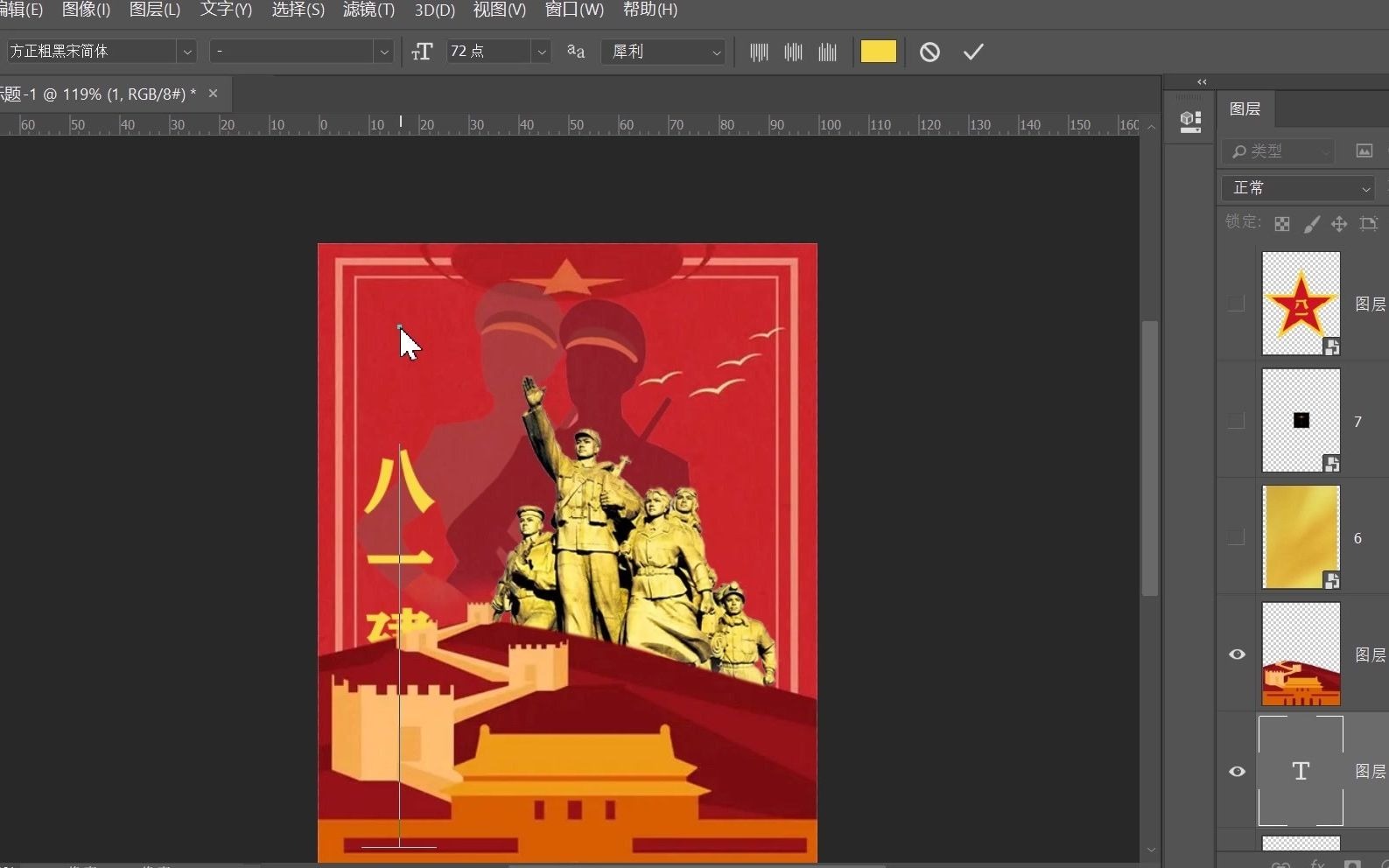
Task: Select layer 7 thumbnail
Action: [x=1301, y=421]
